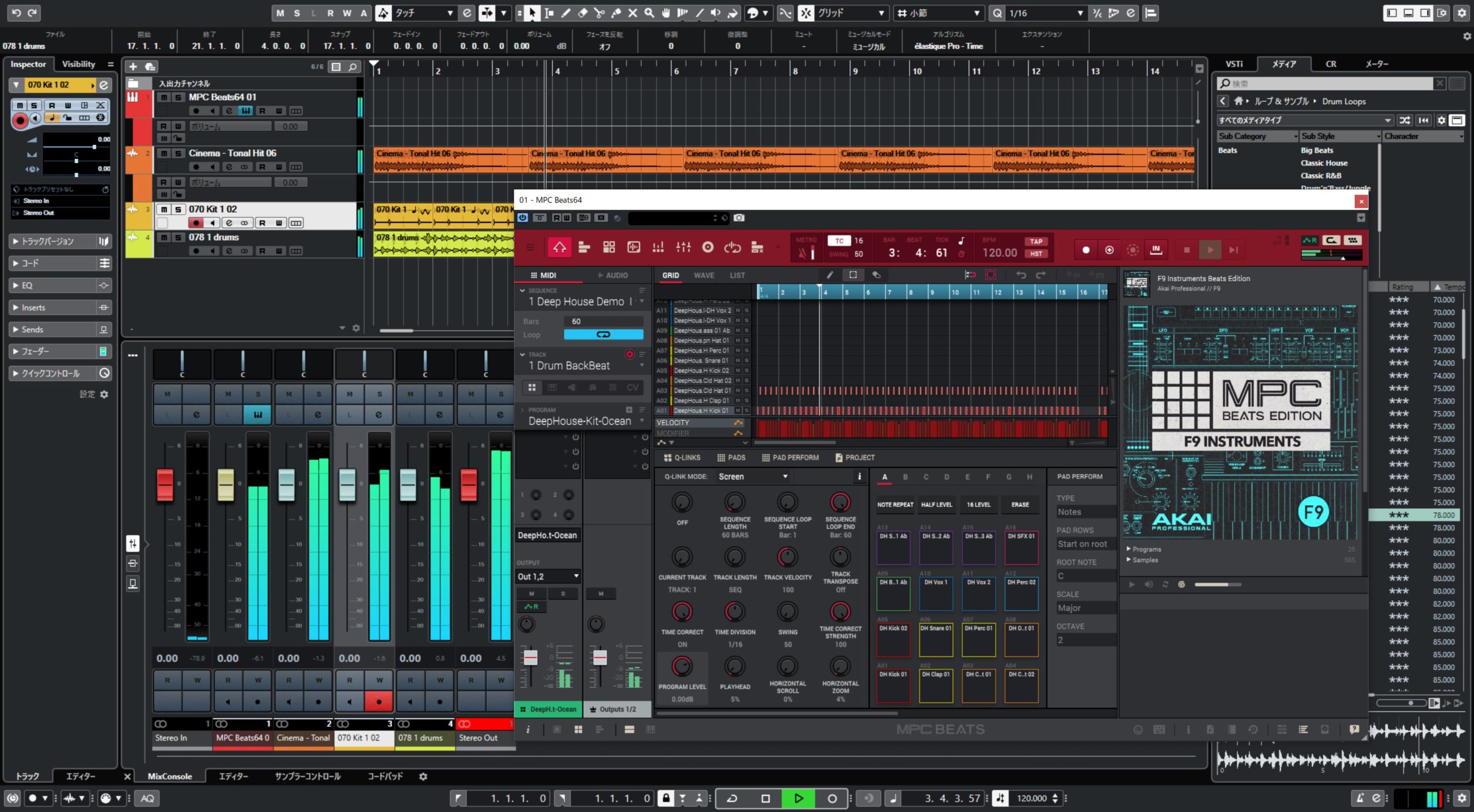Solo the 070 Kit 1 02 track
This screenshot has width=1474, height=812.
[x=179, y=209]
